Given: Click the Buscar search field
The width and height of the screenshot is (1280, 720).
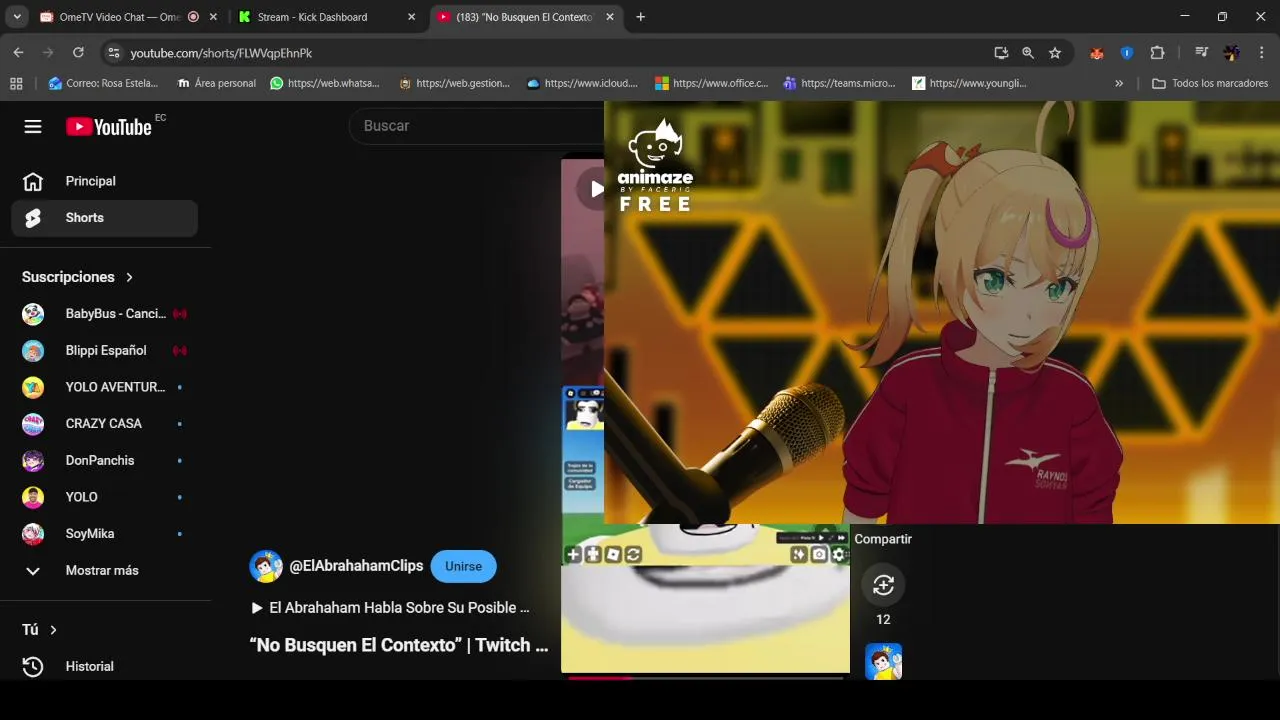Looking at the screenshot, I should point(476,126).
